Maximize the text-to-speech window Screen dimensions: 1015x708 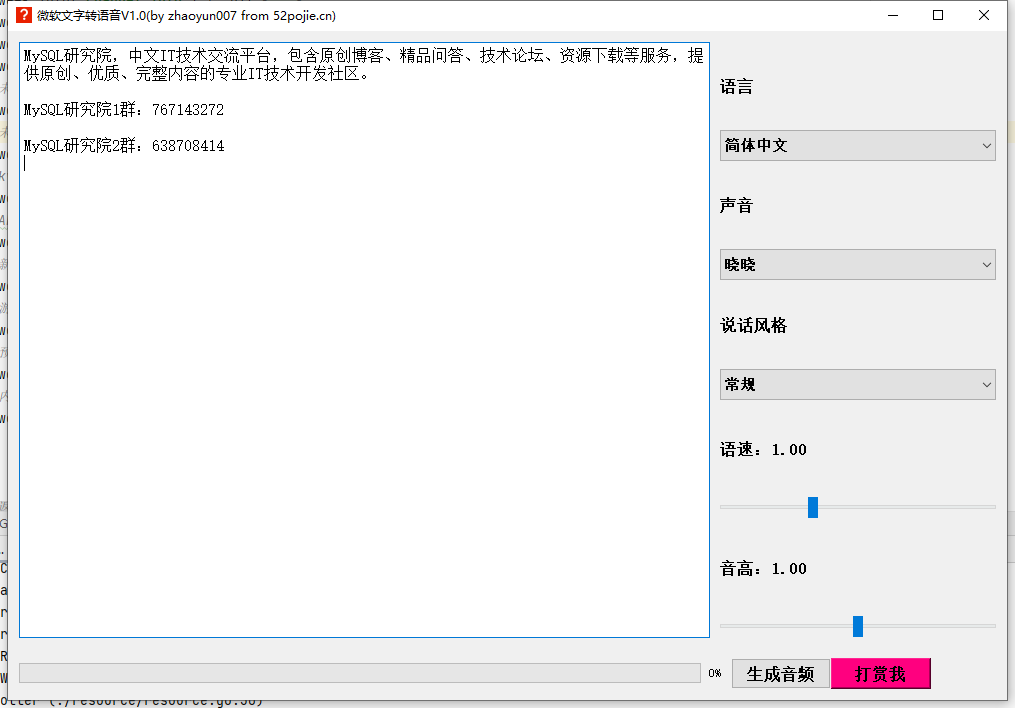[938, 16]
